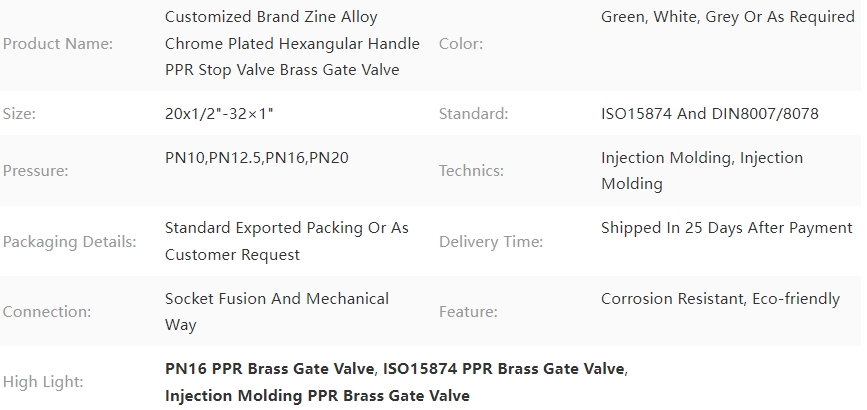Select the Injection Molding PPR Brass Gate Valve highlight

point(317,396)
